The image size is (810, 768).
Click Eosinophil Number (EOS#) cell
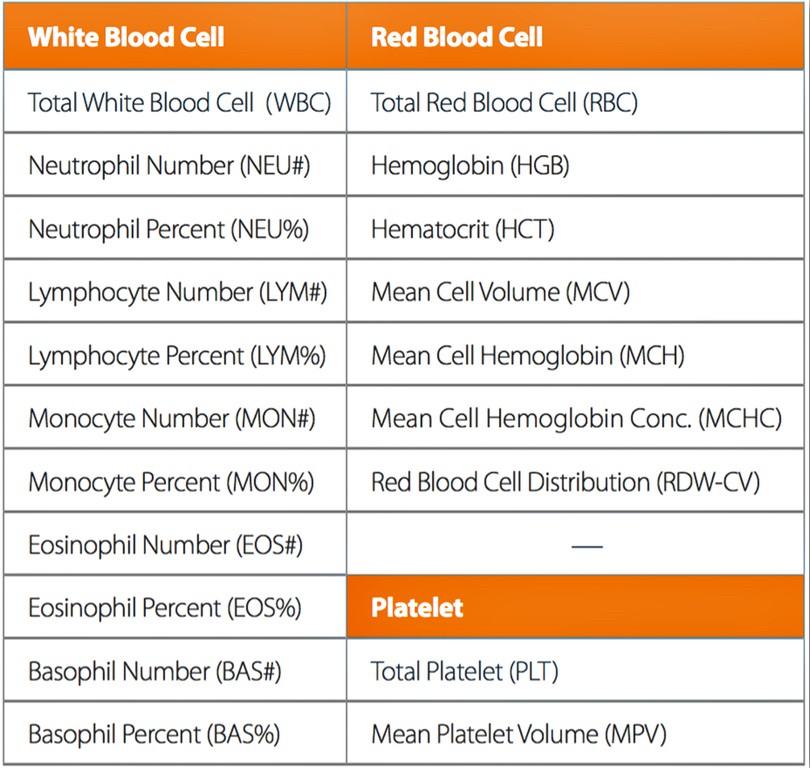click(165, 545)
